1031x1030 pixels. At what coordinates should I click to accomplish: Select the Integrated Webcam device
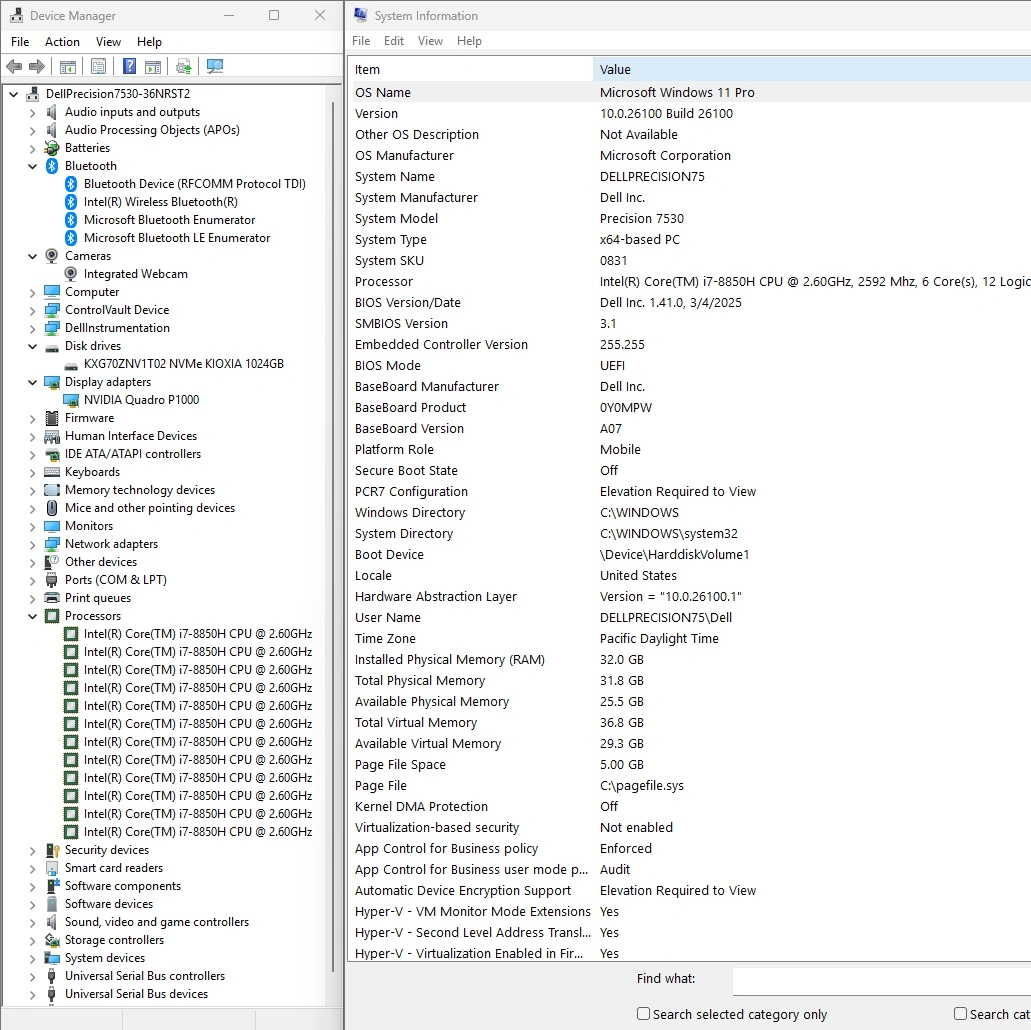point(135,274)
